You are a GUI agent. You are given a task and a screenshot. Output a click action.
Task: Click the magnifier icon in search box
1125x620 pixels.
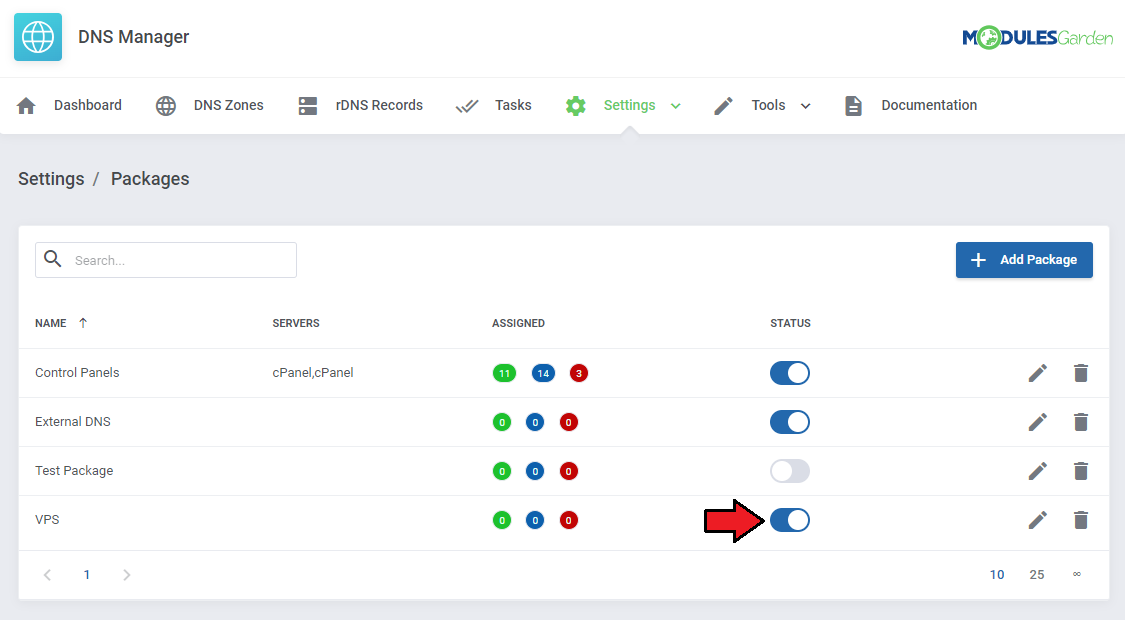click(x=52, y=259)
